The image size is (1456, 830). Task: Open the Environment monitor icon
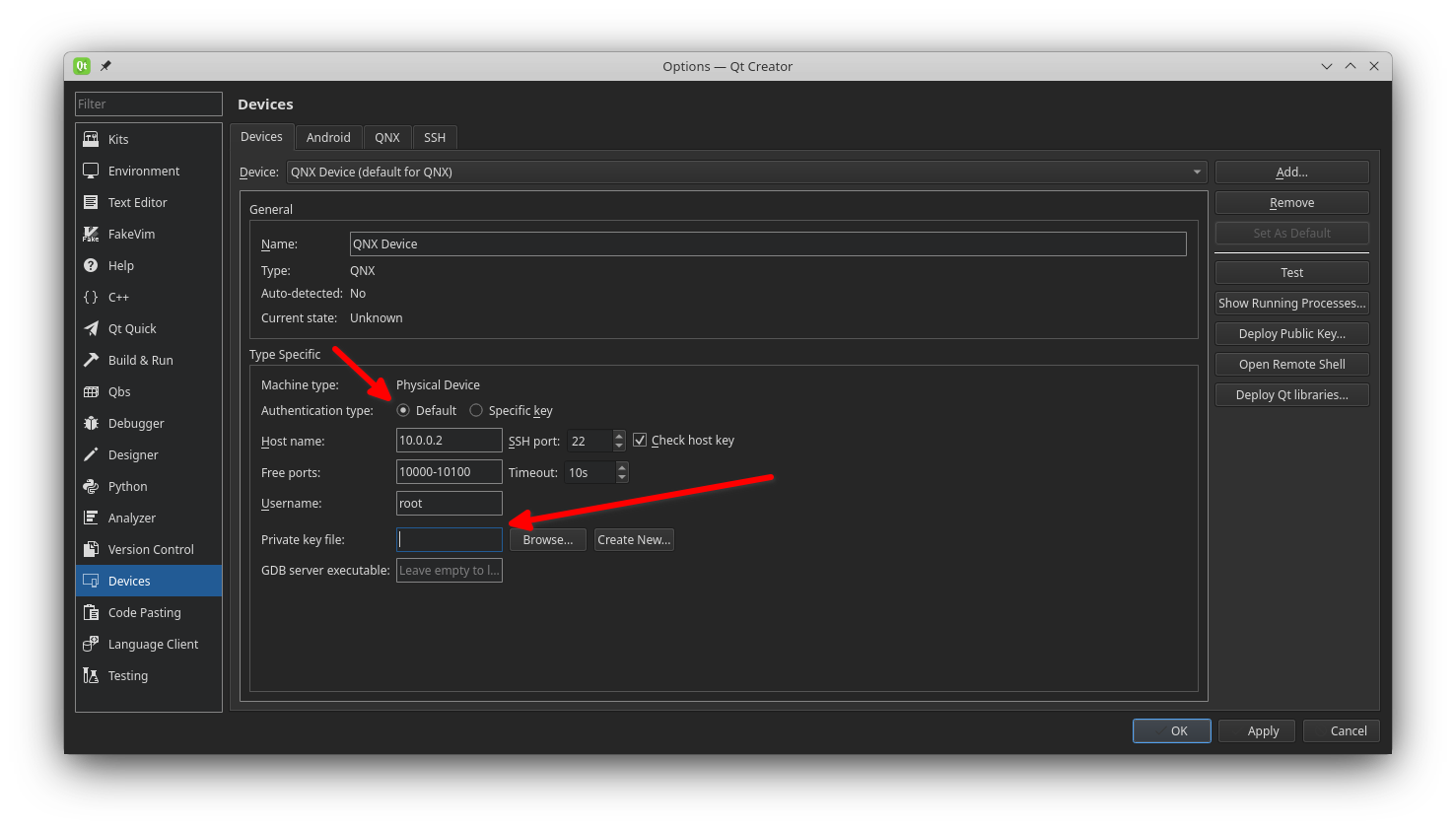[91, 171]
